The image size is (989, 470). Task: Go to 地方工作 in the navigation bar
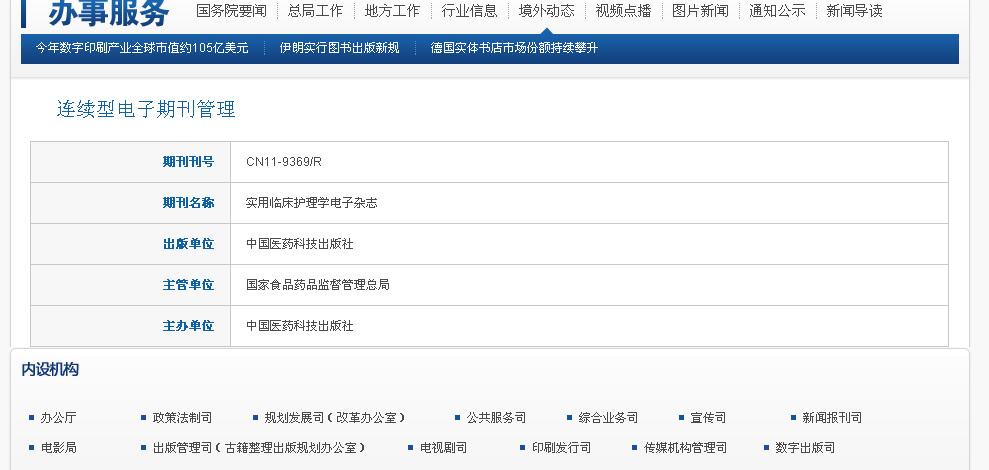pos(392,11)
